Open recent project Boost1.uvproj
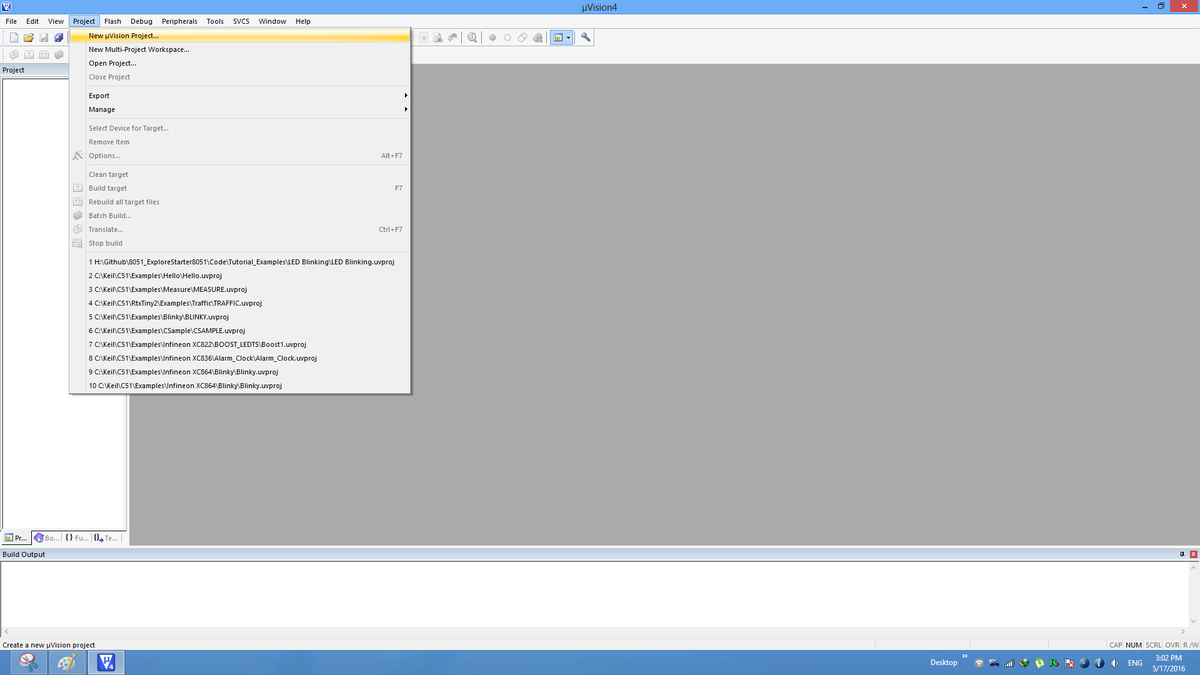Image resolution: width=1200 pixels, height=675 pixels. 240,344
